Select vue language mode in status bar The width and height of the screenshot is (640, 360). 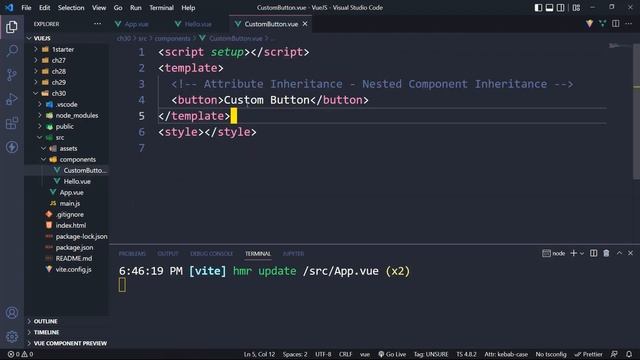(x=365, y=354)
